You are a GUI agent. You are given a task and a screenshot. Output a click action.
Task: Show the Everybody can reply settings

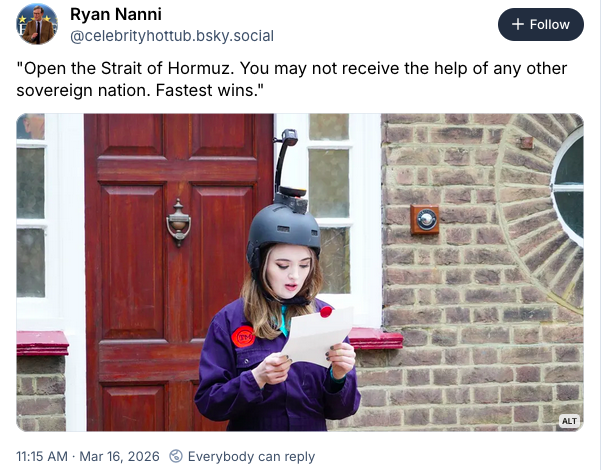(250, 456)
